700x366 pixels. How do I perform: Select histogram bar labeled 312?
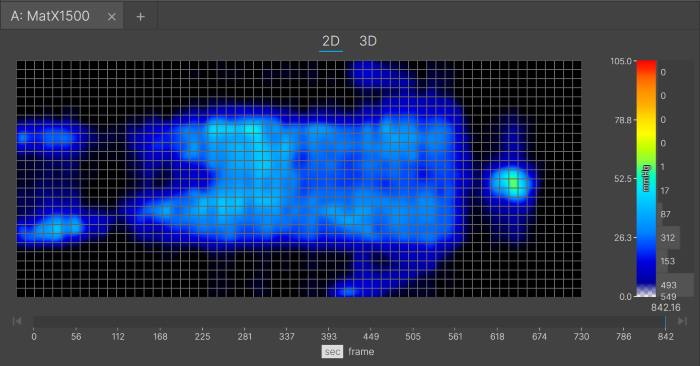668,237
